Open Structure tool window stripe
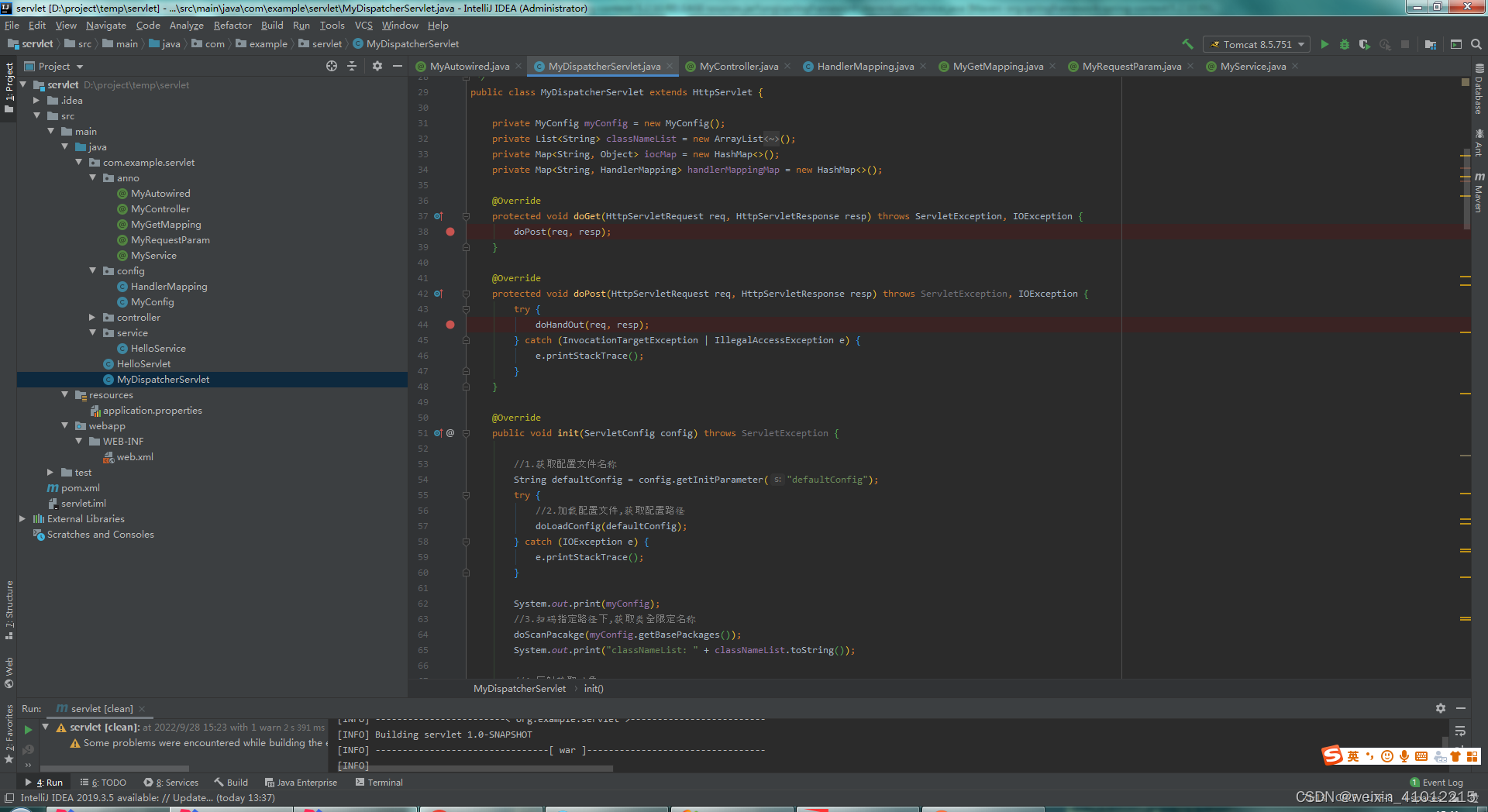Image resolution: width=1488 pixels, height=812 pixels. (9, 611)
